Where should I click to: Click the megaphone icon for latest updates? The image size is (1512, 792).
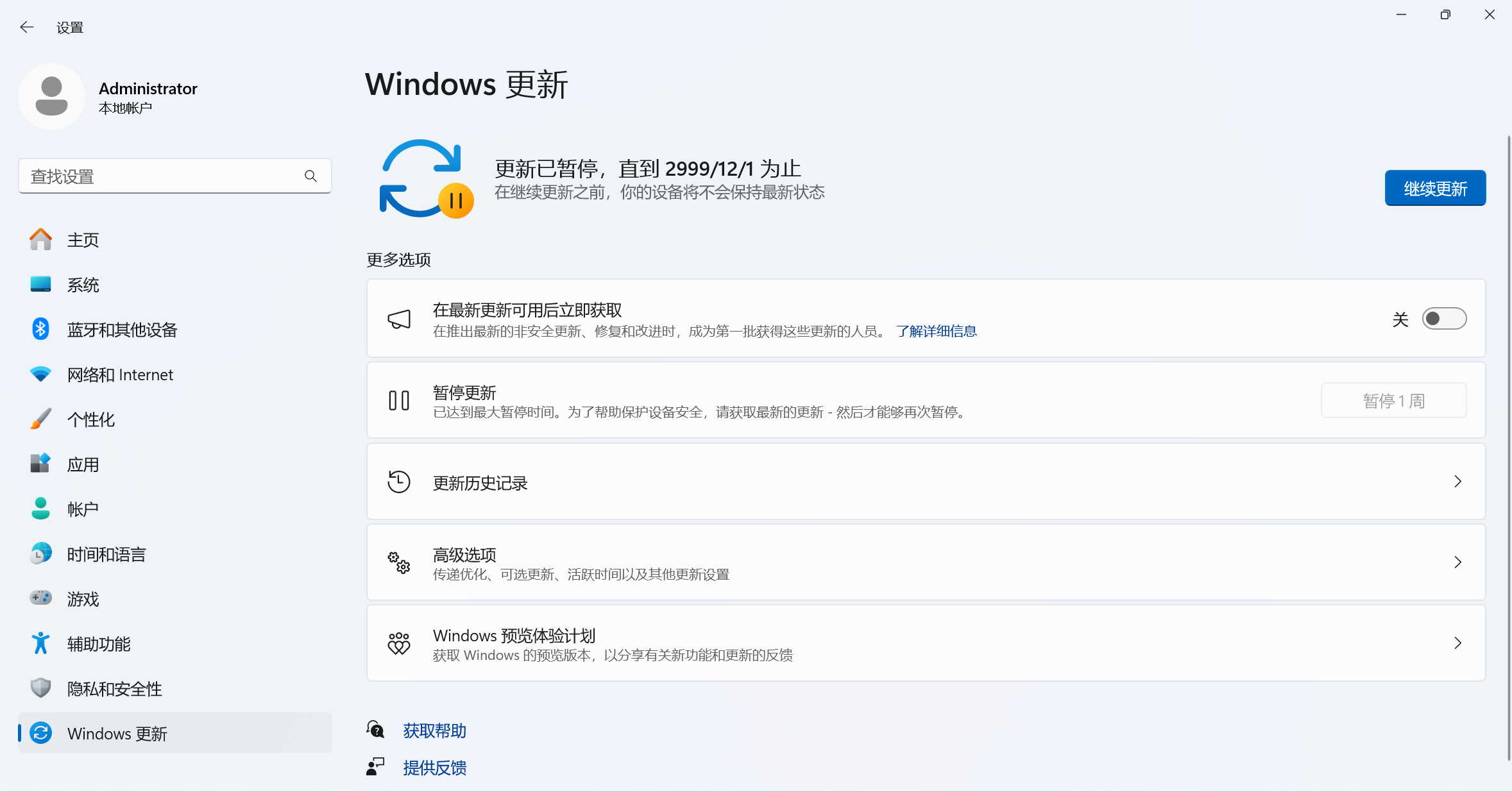coord(399,319)
